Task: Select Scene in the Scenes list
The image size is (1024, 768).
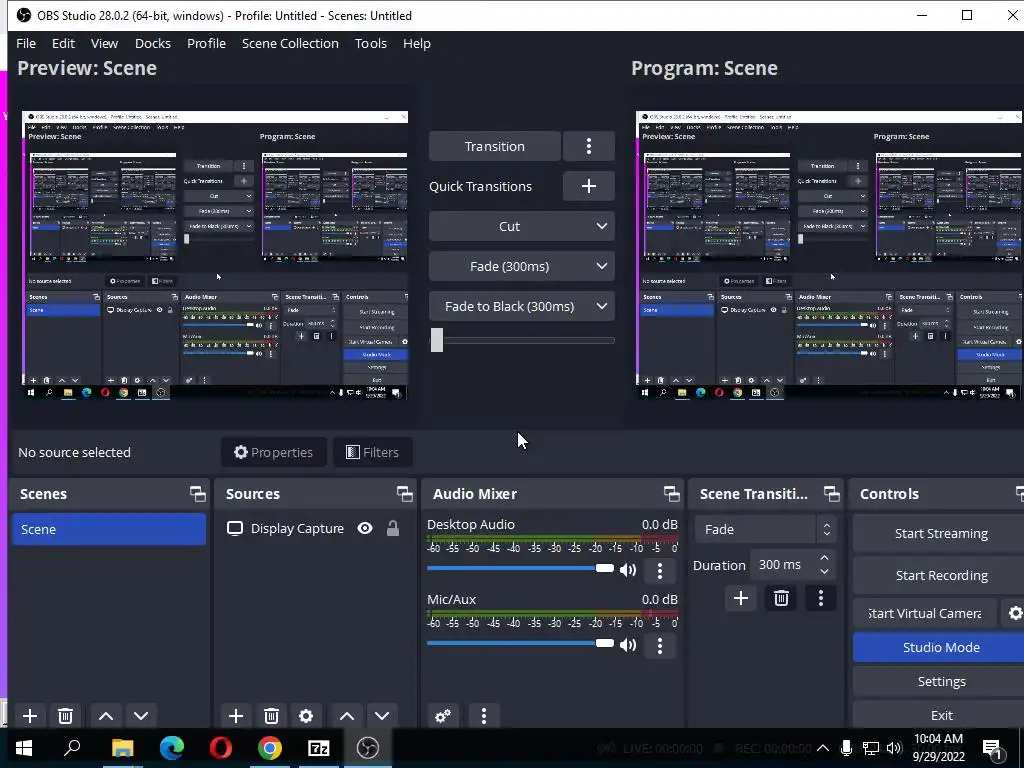Action: [x=109, y=529]
